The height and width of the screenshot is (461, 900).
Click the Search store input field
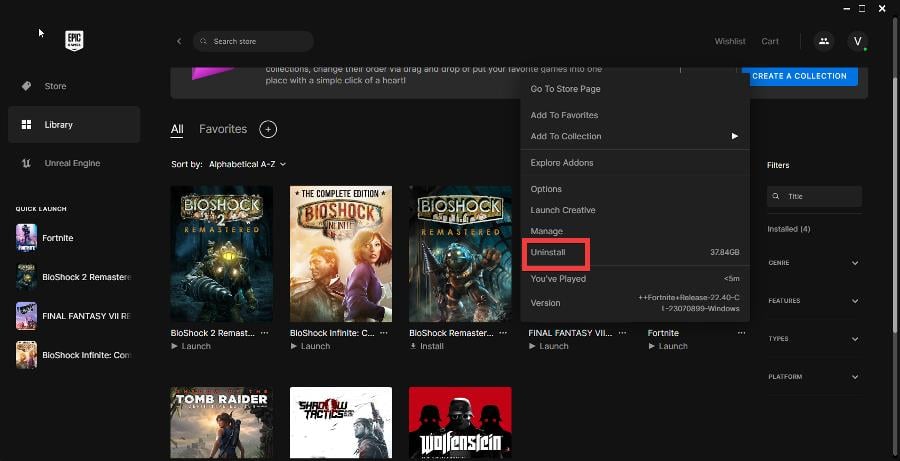pos(253,41)
